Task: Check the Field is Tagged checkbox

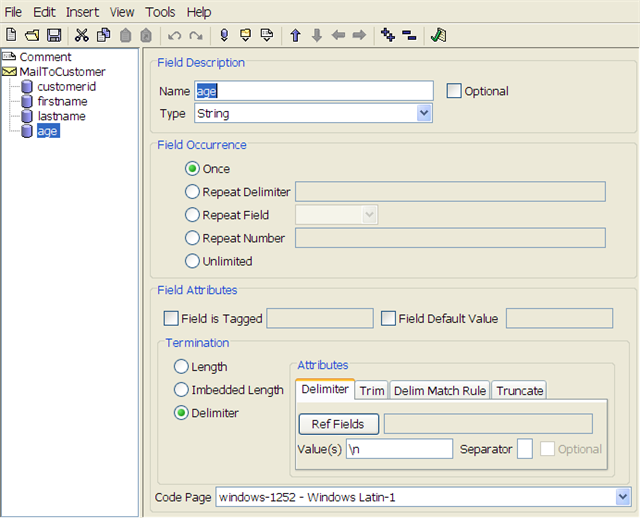Action: click(170, 319)
